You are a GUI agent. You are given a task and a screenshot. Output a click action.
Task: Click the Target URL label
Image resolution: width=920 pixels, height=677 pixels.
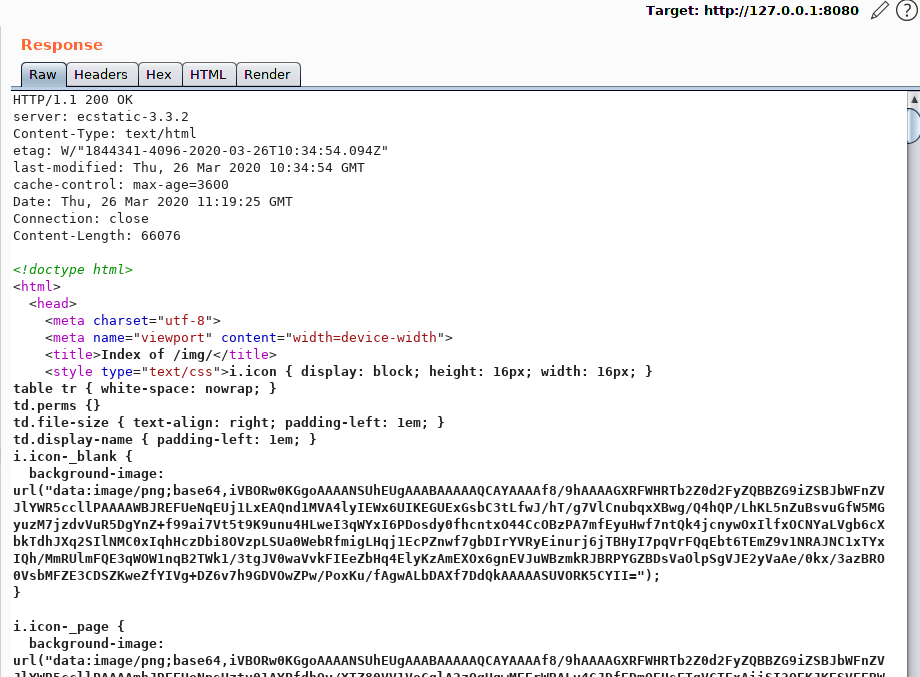pyautogui.click(x=752, y=11)
